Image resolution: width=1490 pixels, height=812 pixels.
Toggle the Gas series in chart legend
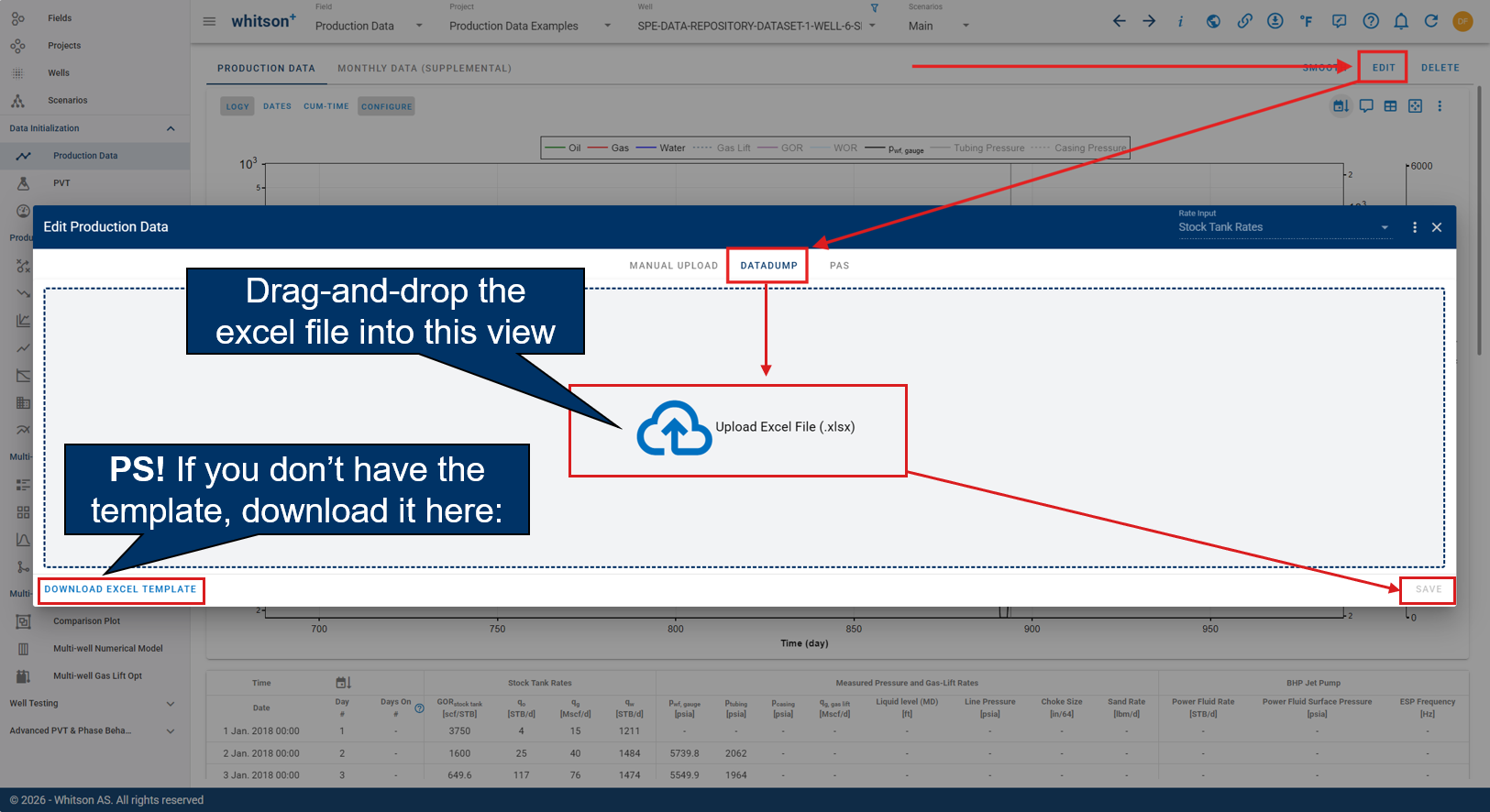pos(608,148)
